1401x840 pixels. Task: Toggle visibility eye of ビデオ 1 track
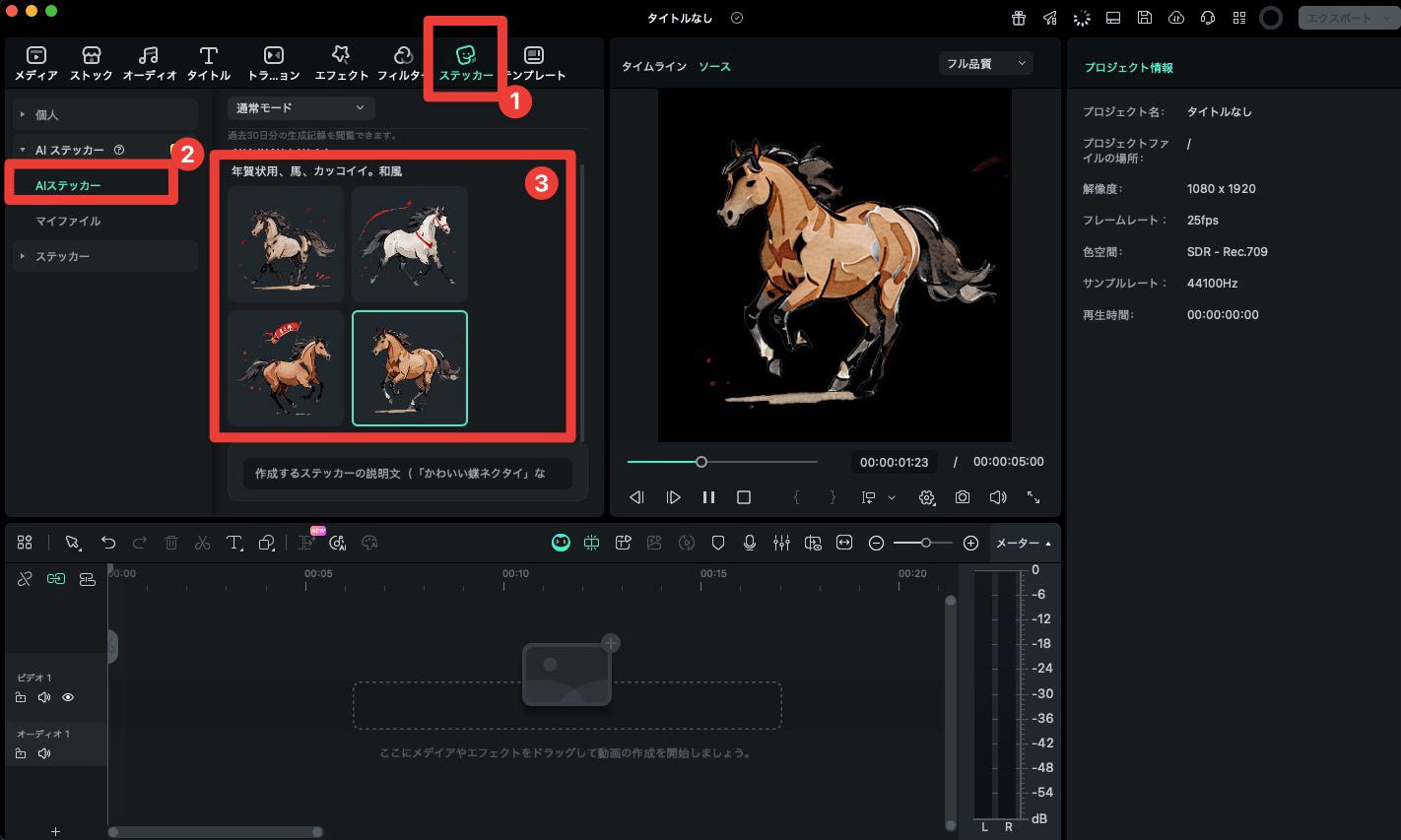pyautogui.click(x=68, y=697)
